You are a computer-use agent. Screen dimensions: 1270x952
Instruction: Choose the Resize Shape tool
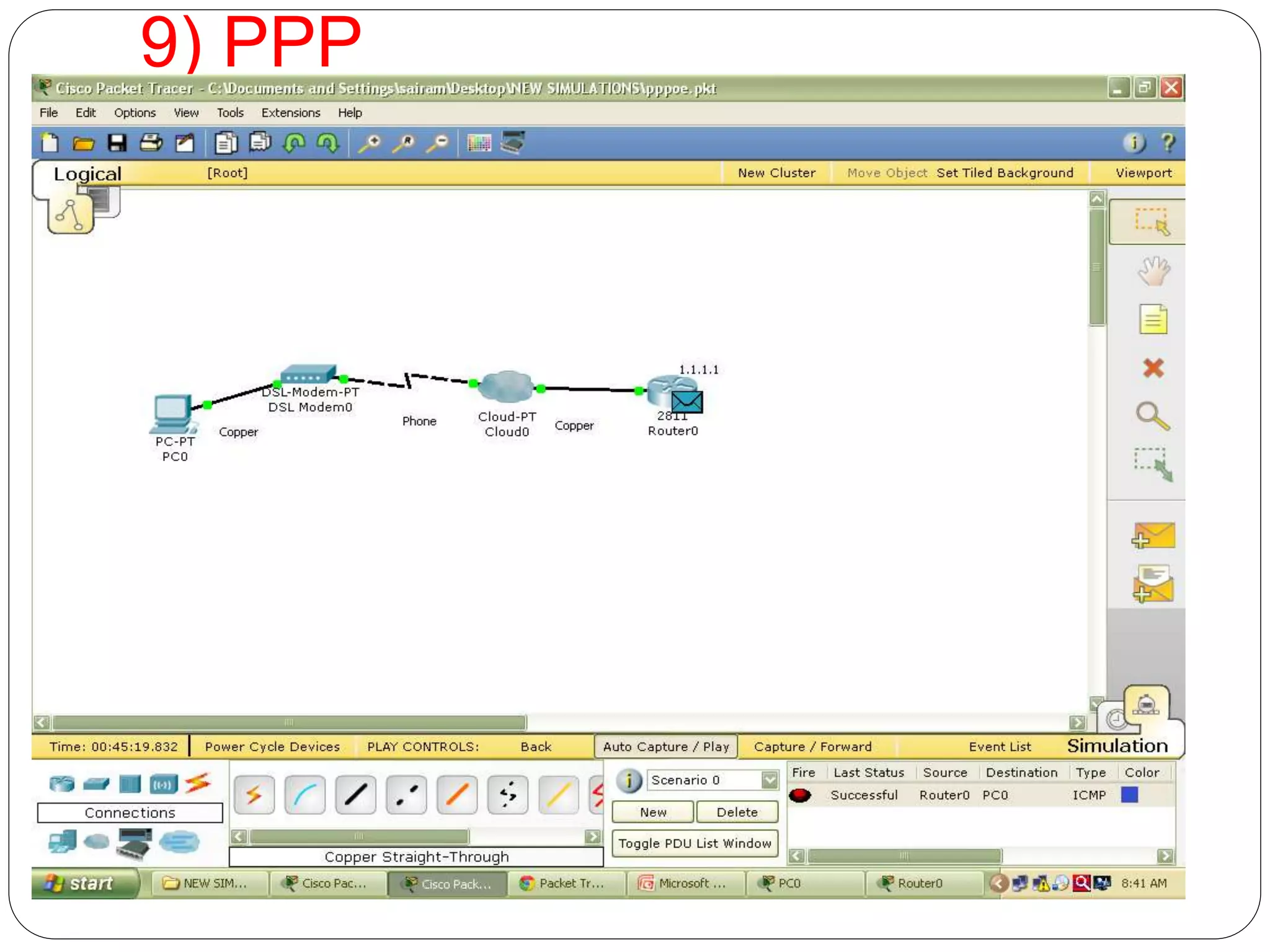[1153, 464]
